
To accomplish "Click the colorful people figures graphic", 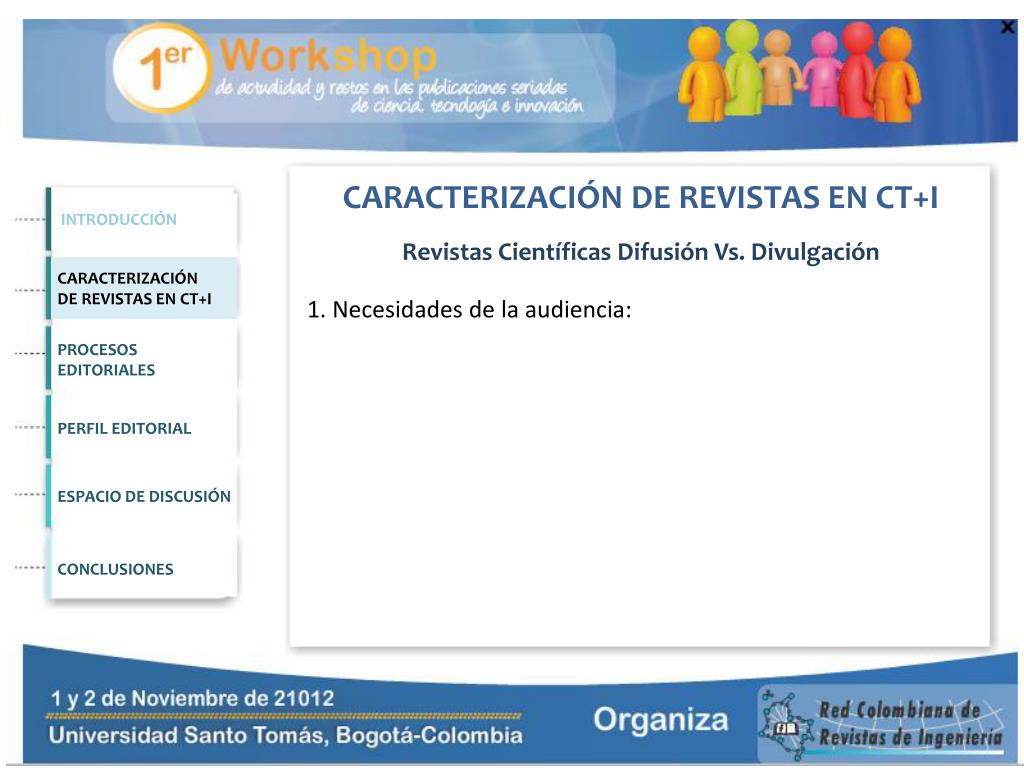I will (800, 71).
